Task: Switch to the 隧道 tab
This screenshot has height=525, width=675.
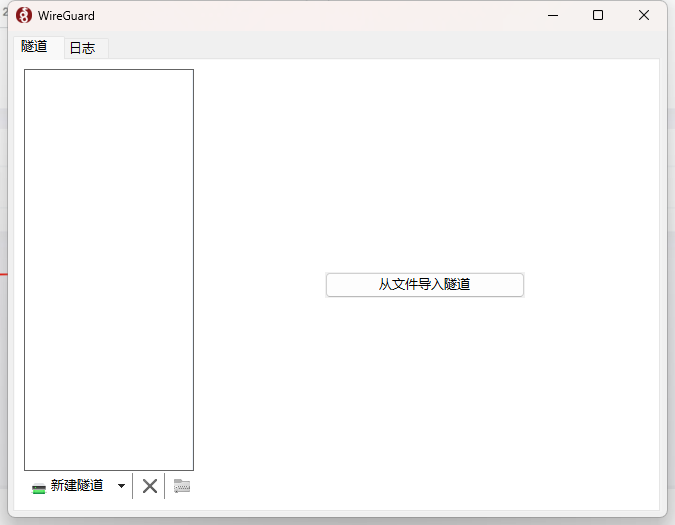Action: (38, 46)
